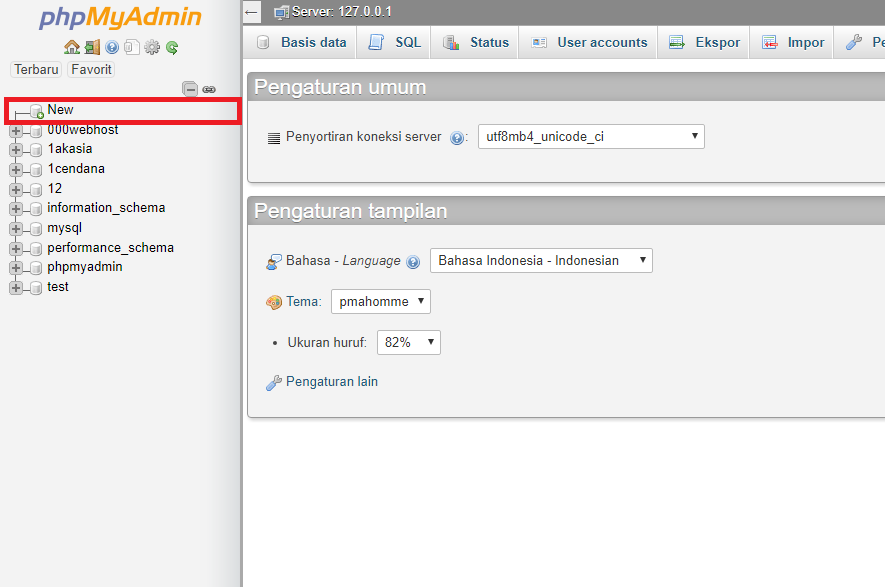Collapse all databases using minus icon

click(190, 89)
